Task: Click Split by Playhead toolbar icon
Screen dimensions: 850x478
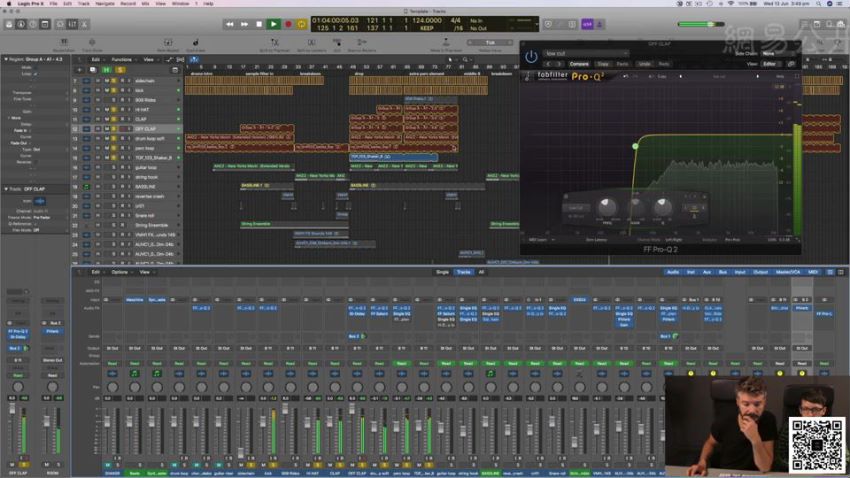Action: 274,44
